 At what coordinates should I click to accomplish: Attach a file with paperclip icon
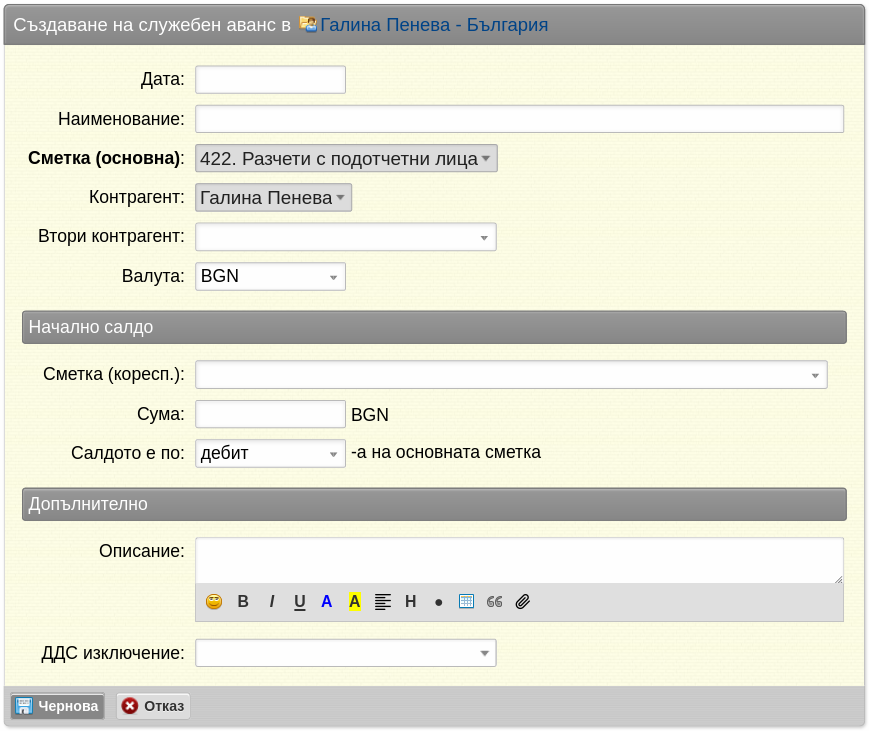pyautogui.click(x=523, y=601)
